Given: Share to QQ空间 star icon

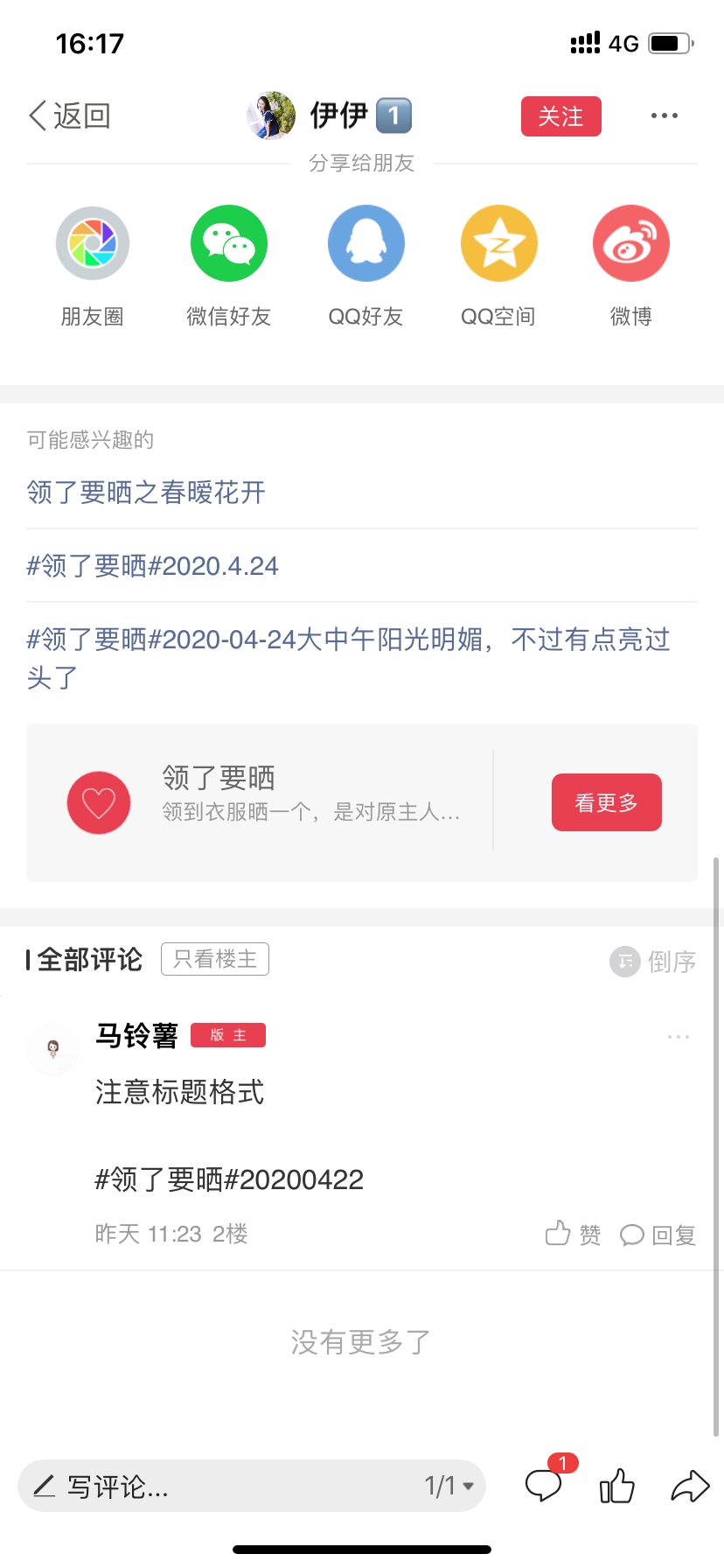Looking at the screenshot, I should click(x=498, y=244).
